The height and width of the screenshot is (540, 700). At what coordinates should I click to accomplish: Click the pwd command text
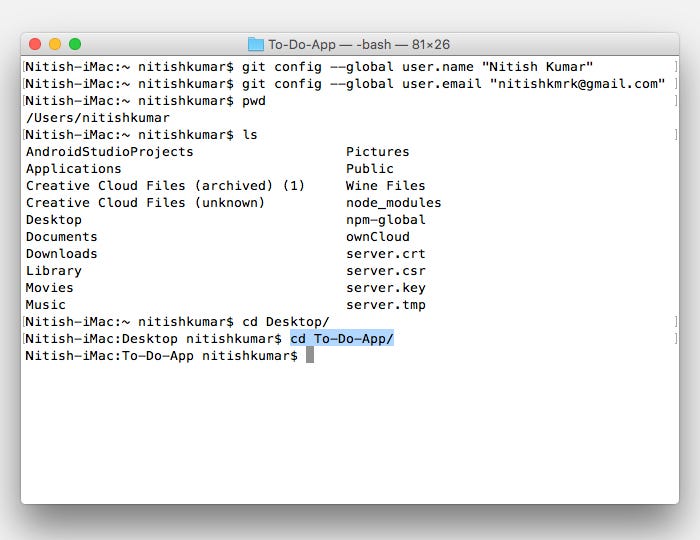point(254,101)
